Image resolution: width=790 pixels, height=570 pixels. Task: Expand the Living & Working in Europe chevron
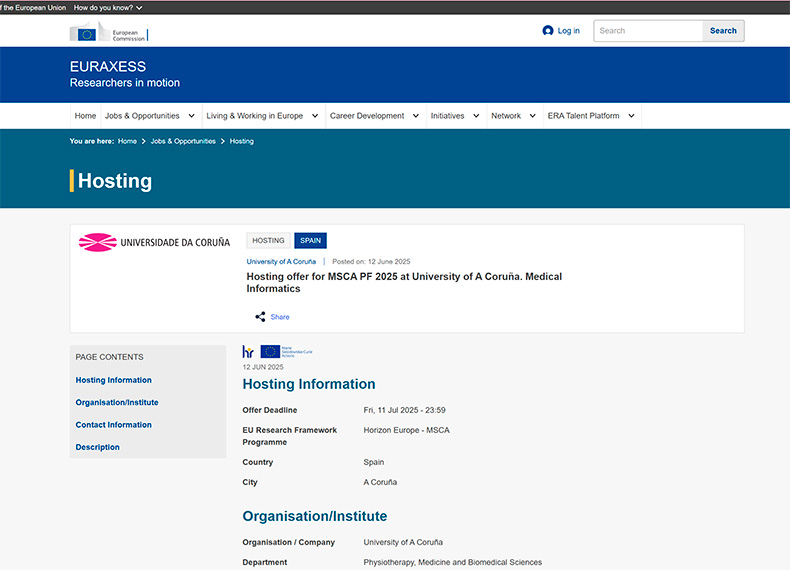(x=315, y=116)
